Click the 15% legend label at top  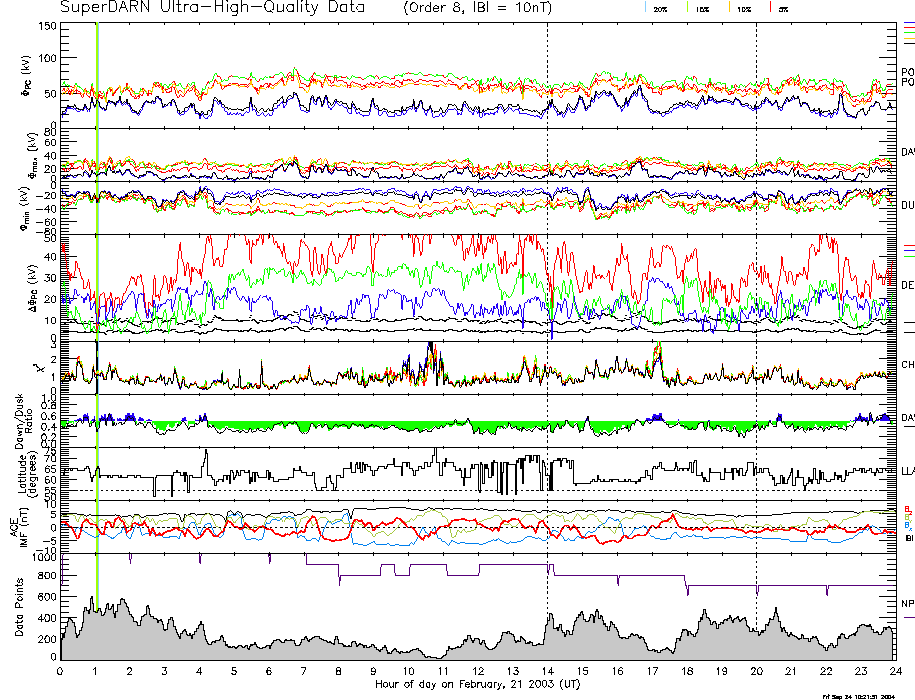click(x=701, y=8)
